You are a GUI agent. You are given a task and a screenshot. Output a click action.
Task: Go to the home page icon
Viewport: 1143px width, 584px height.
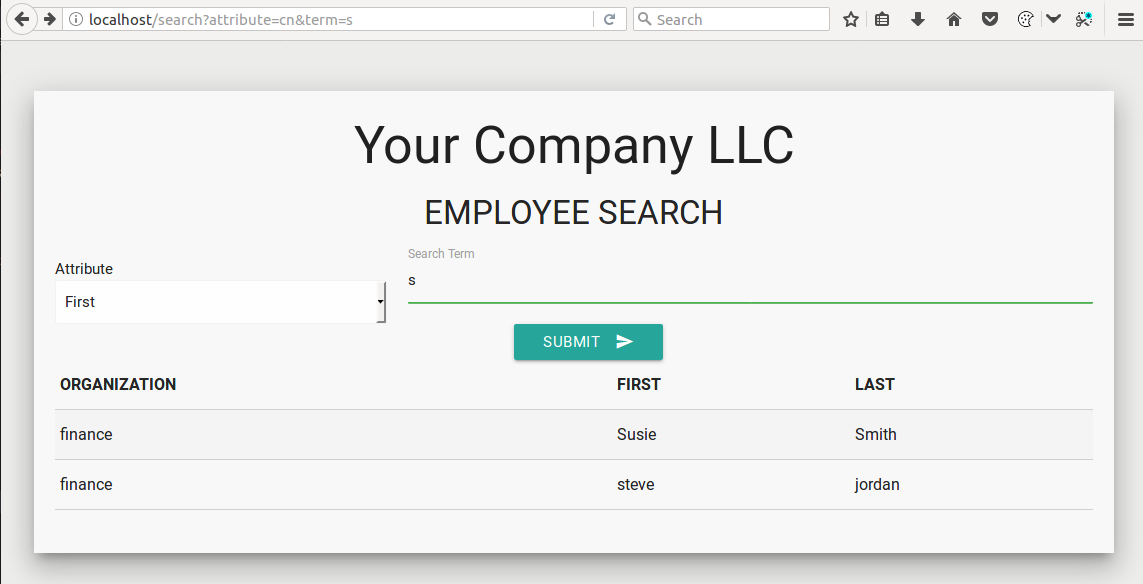[953, 20]
